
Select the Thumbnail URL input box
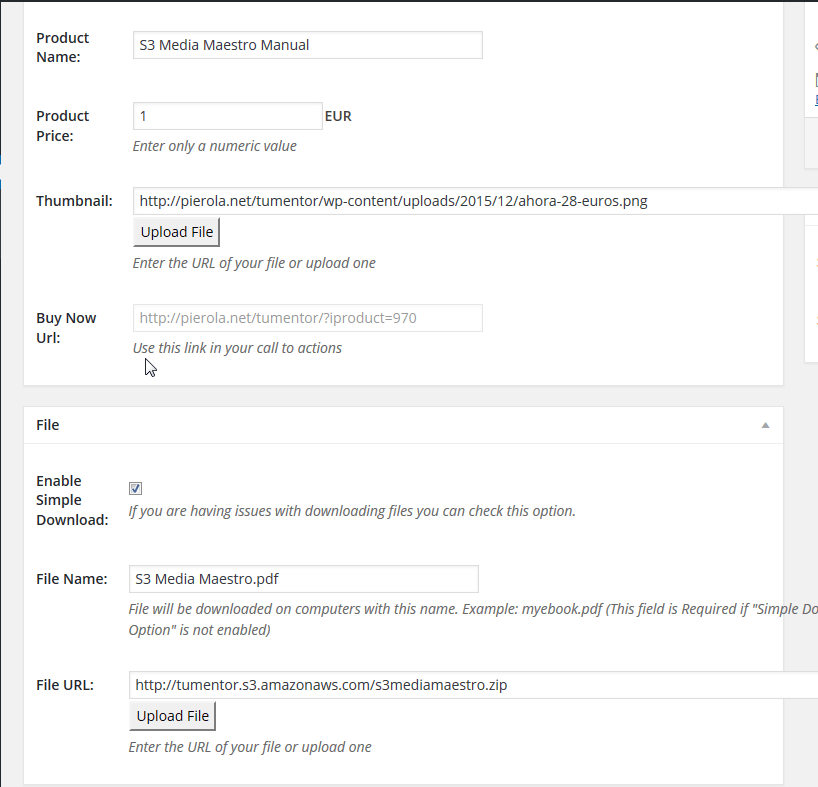(475, 201)
